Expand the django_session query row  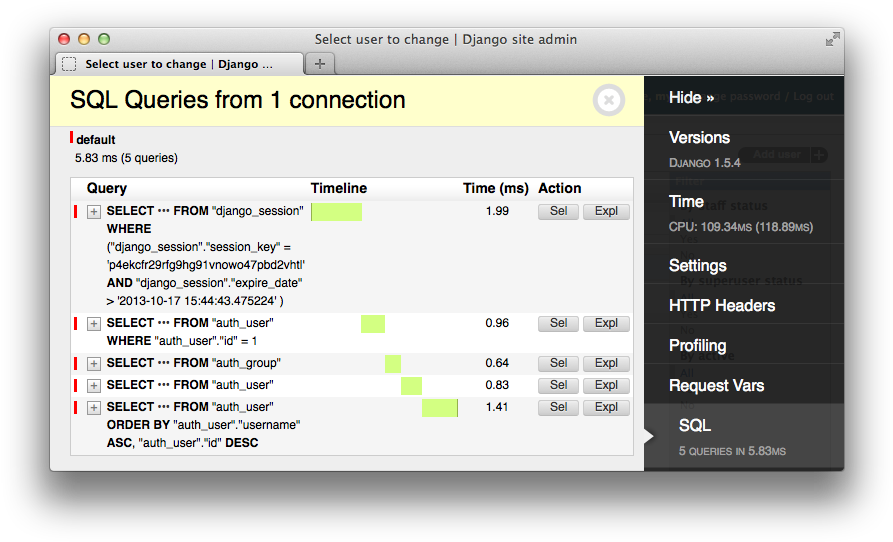pos(94,212)
